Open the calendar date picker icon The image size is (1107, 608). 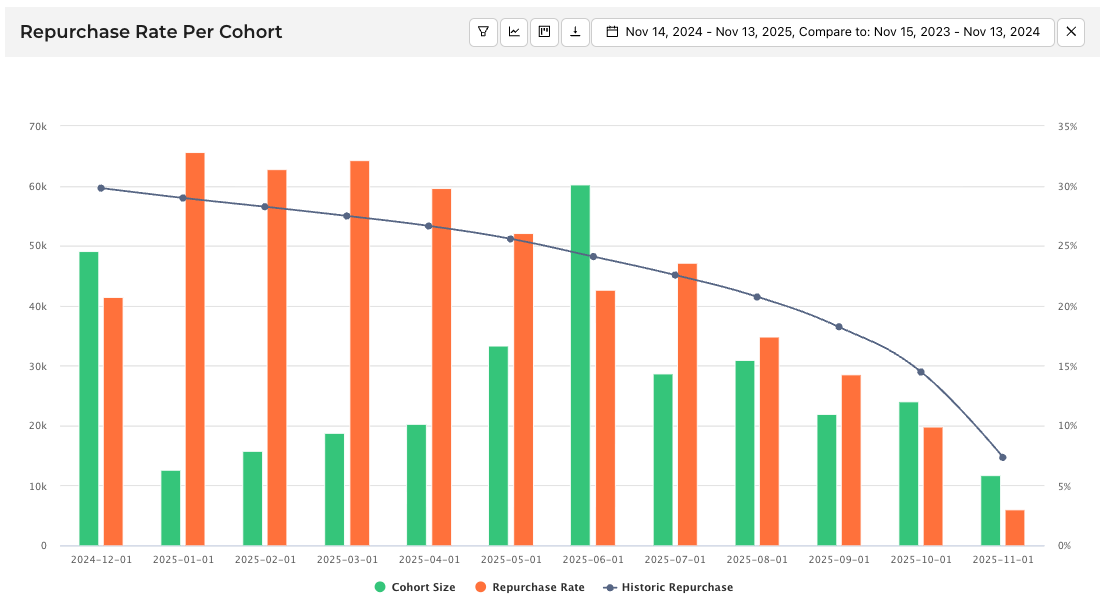tap(613, 31)
